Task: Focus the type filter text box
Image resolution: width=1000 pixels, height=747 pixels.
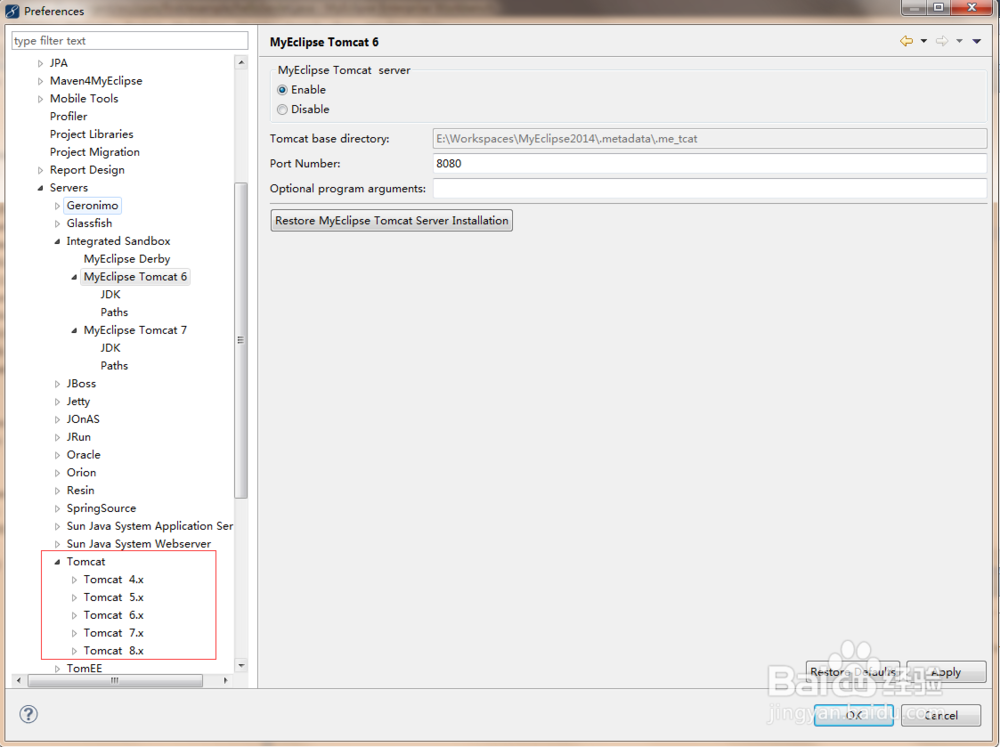Action: pos(129,41)
